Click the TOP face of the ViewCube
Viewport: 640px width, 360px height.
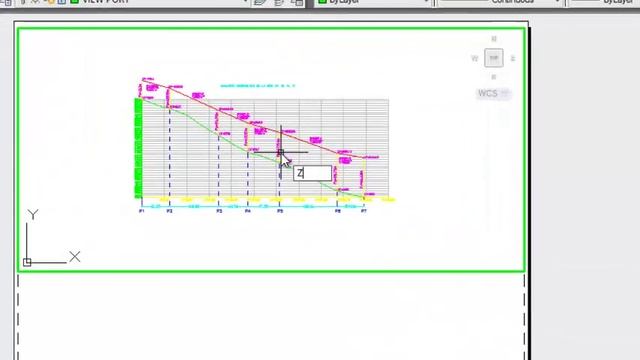tap(493, 58)
